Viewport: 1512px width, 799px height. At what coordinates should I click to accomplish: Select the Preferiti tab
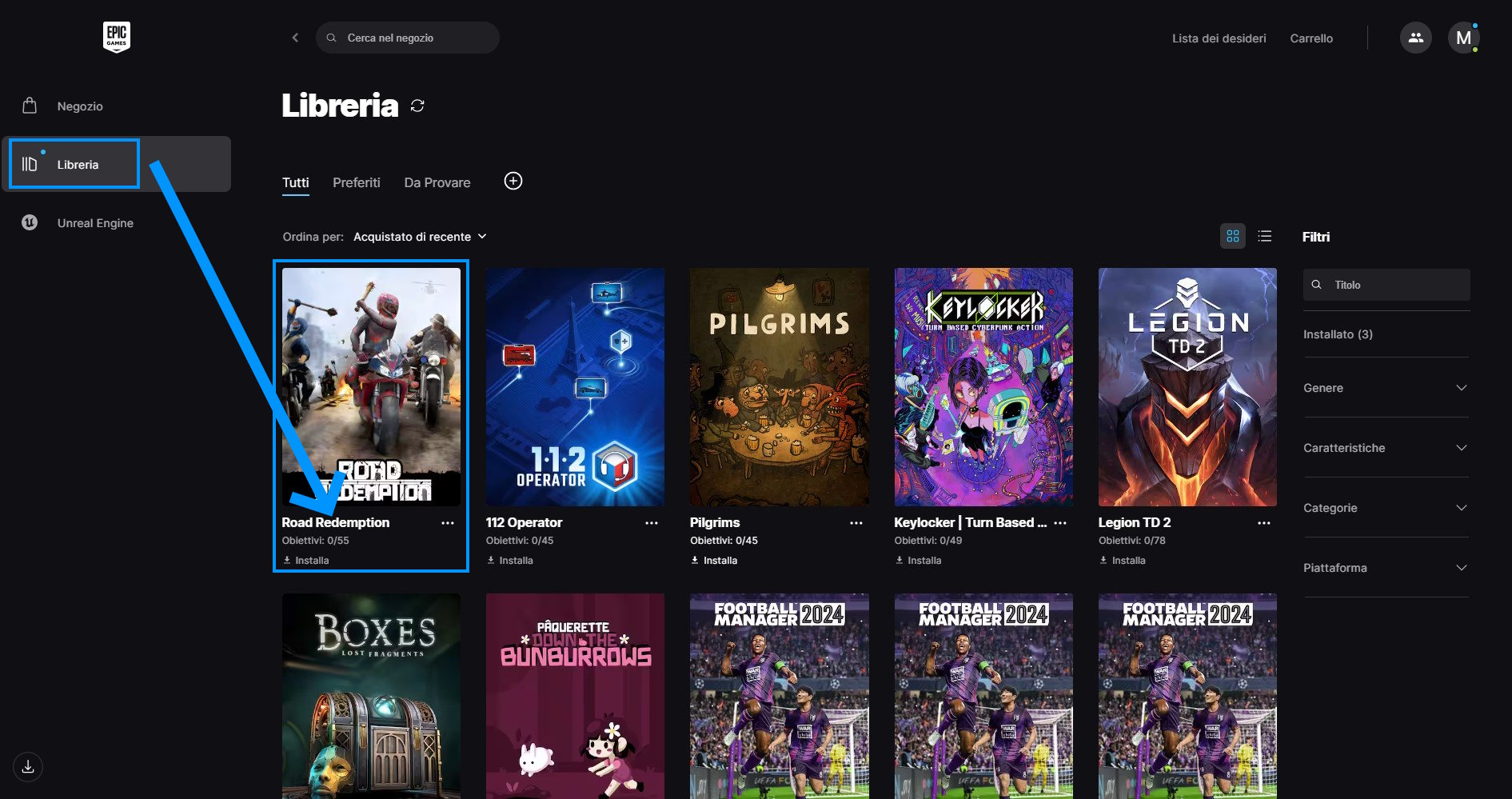tap(357, 182)
